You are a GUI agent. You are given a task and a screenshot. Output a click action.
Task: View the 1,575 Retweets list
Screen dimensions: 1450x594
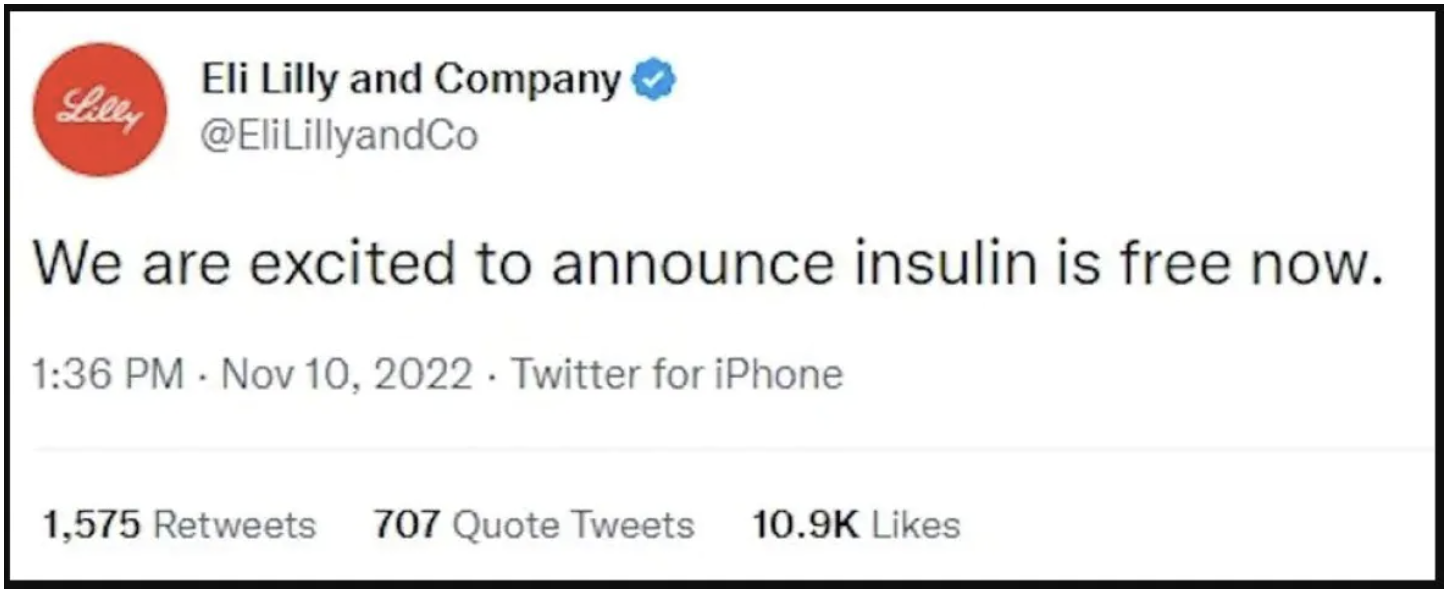[x=178, y=524]
